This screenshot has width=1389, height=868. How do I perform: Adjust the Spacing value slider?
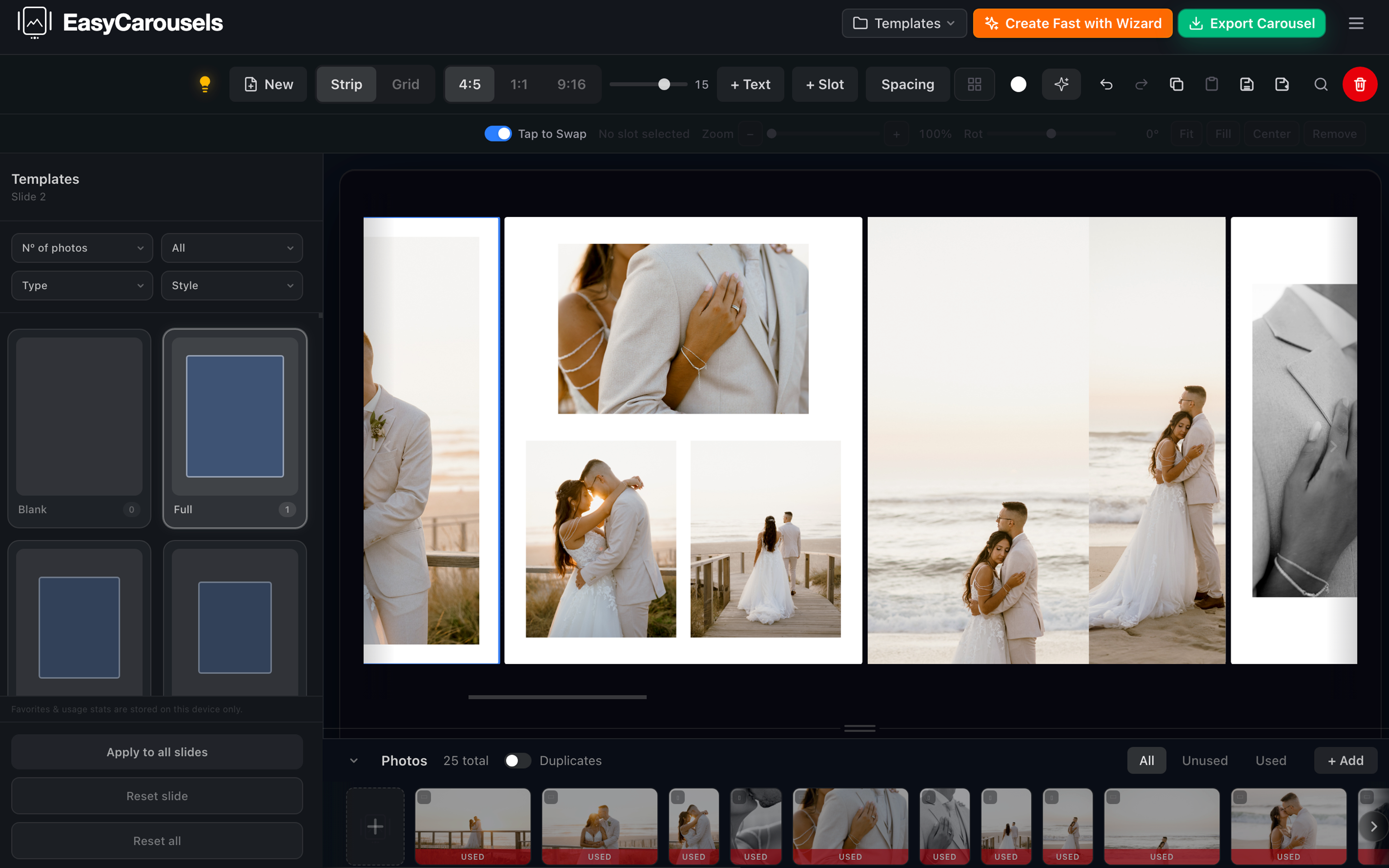(x=663, y=84)
